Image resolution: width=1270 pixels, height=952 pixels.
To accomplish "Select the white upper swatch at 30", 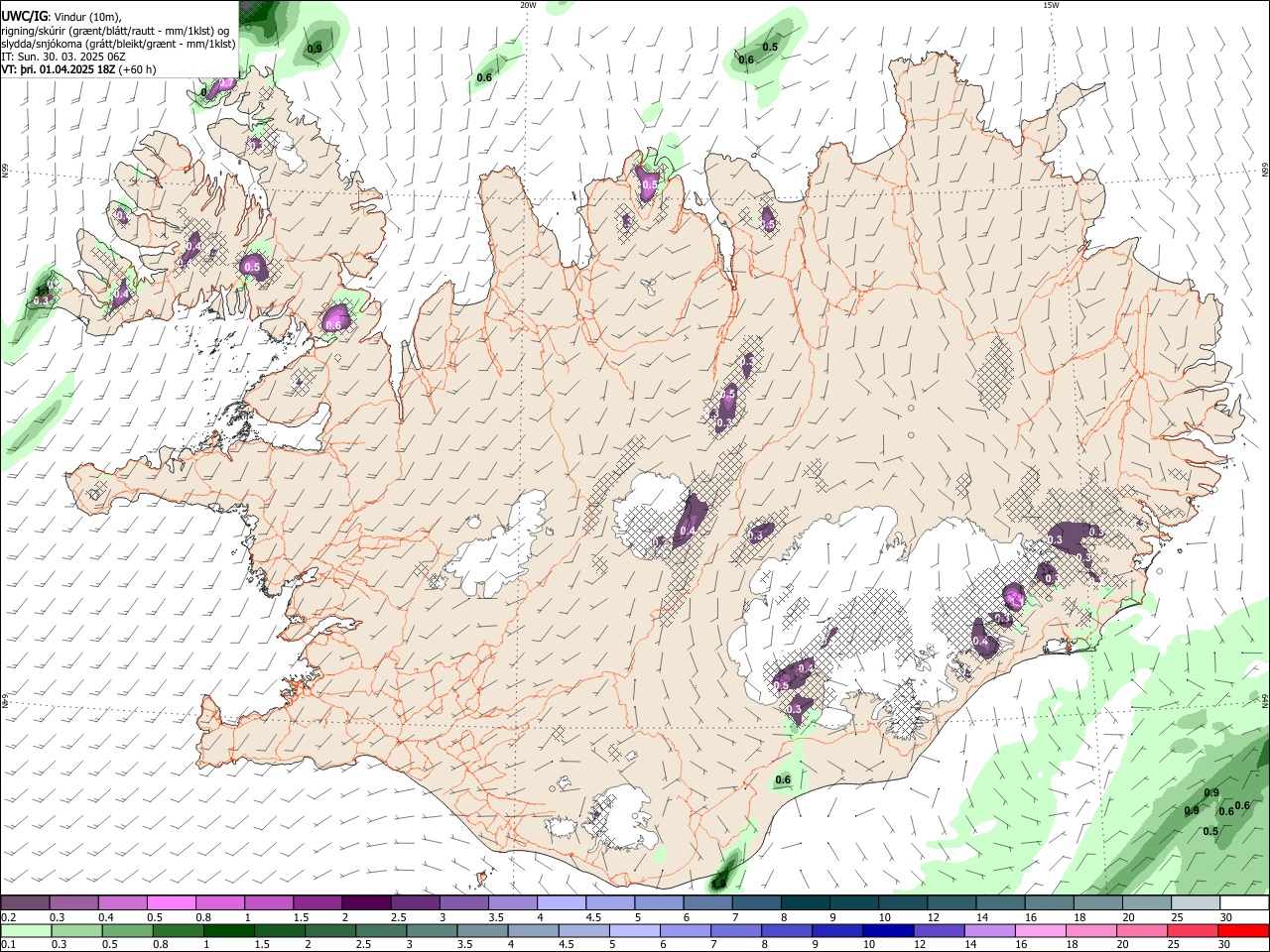I will pos(1245,902).
